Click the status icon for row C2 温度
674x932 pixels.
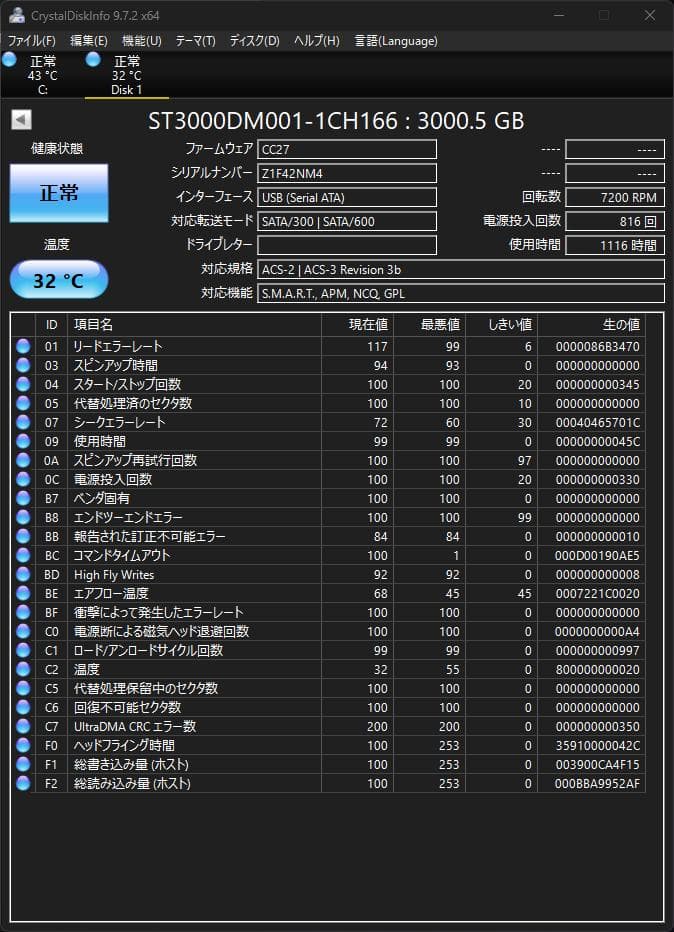pyautogui.click(x=23, y=669)
